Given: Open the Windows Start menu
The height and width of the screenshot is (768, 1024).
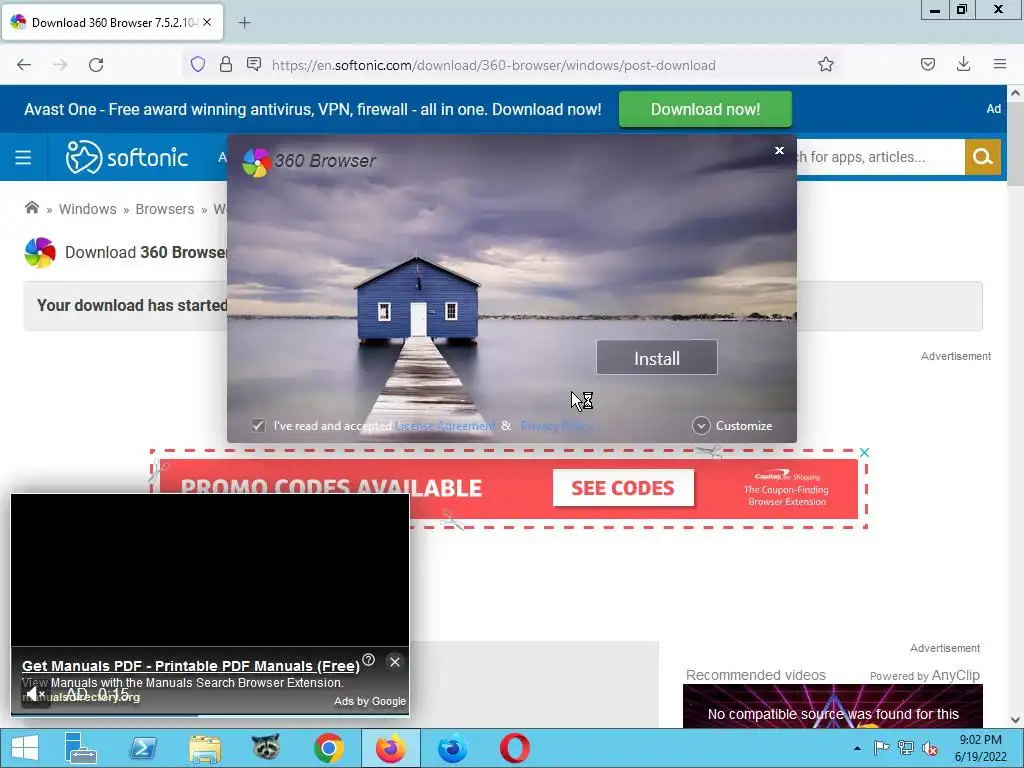Looking at the screenshot, I should pos(24,748).
